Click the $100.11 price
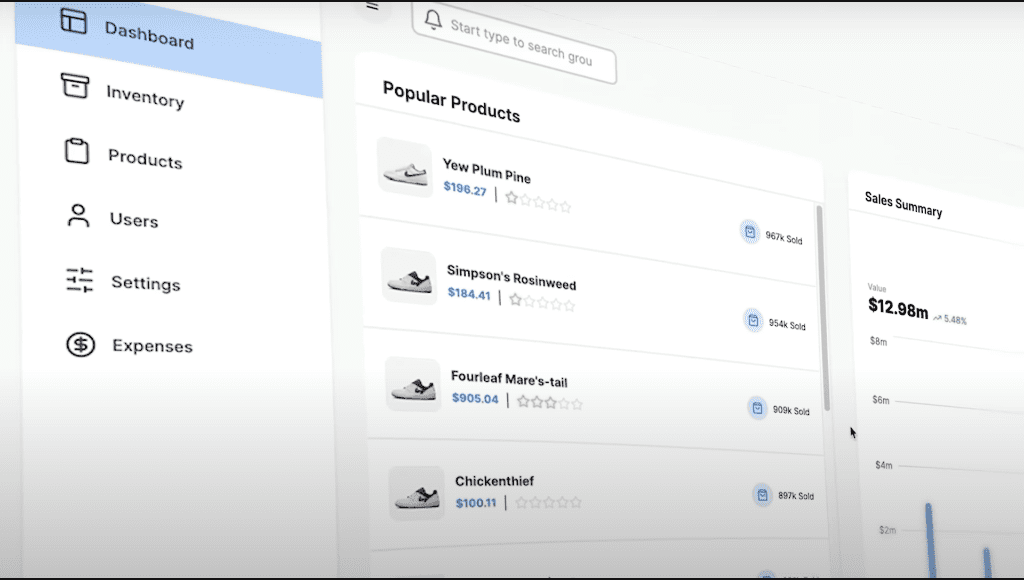 pos(476,503)
